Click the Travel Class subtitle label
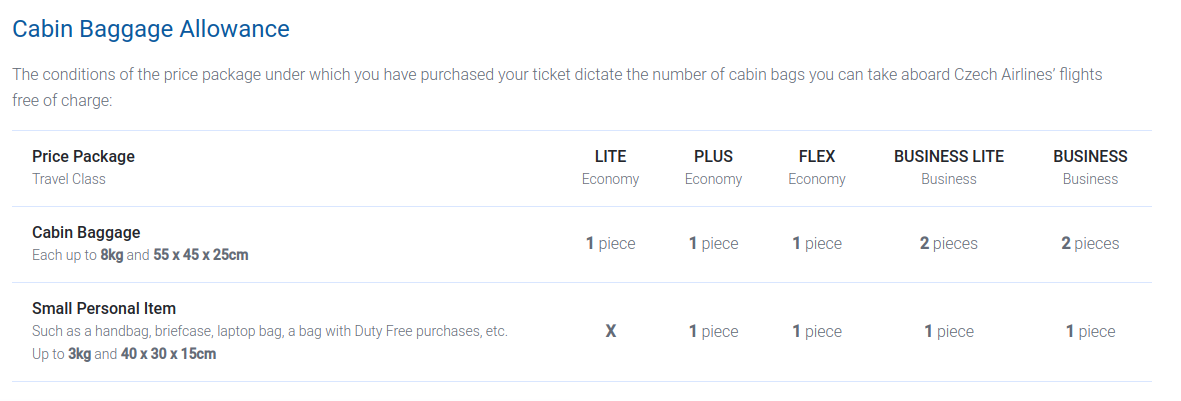 tap(69, 179)
